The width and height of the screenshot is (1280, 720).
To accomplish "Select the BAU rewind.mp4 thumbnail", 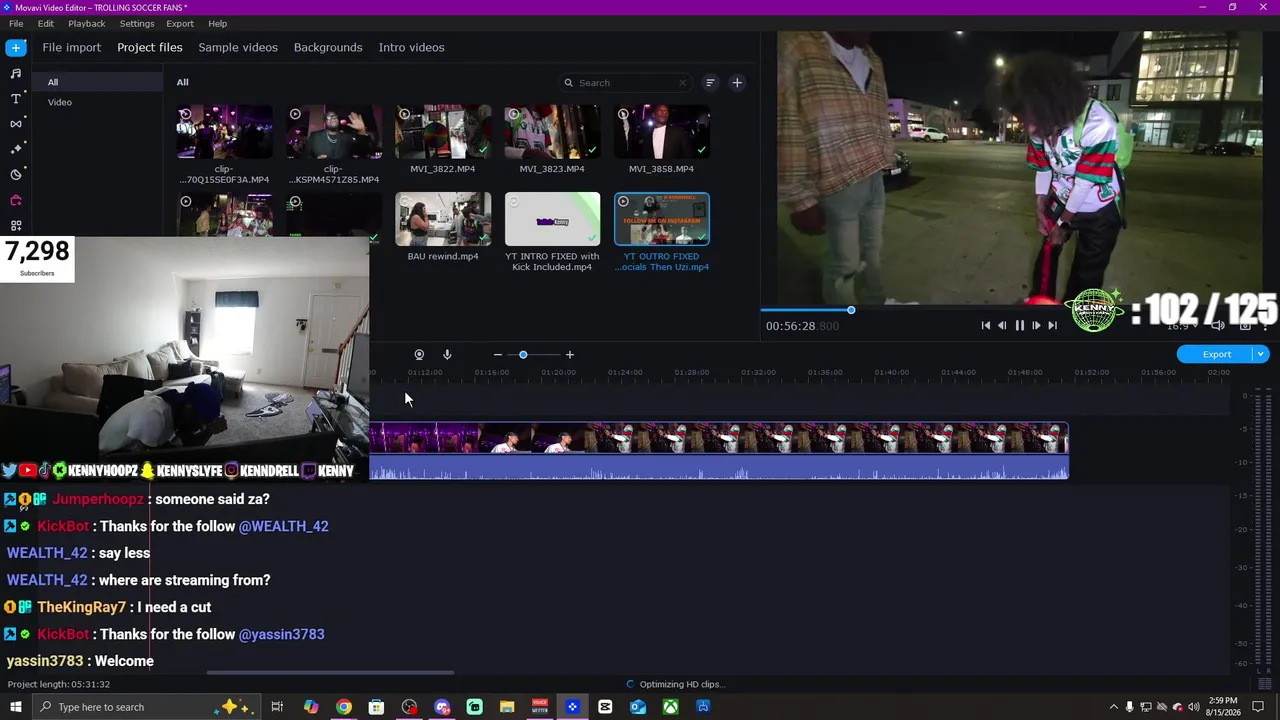I will pos(443,219).
